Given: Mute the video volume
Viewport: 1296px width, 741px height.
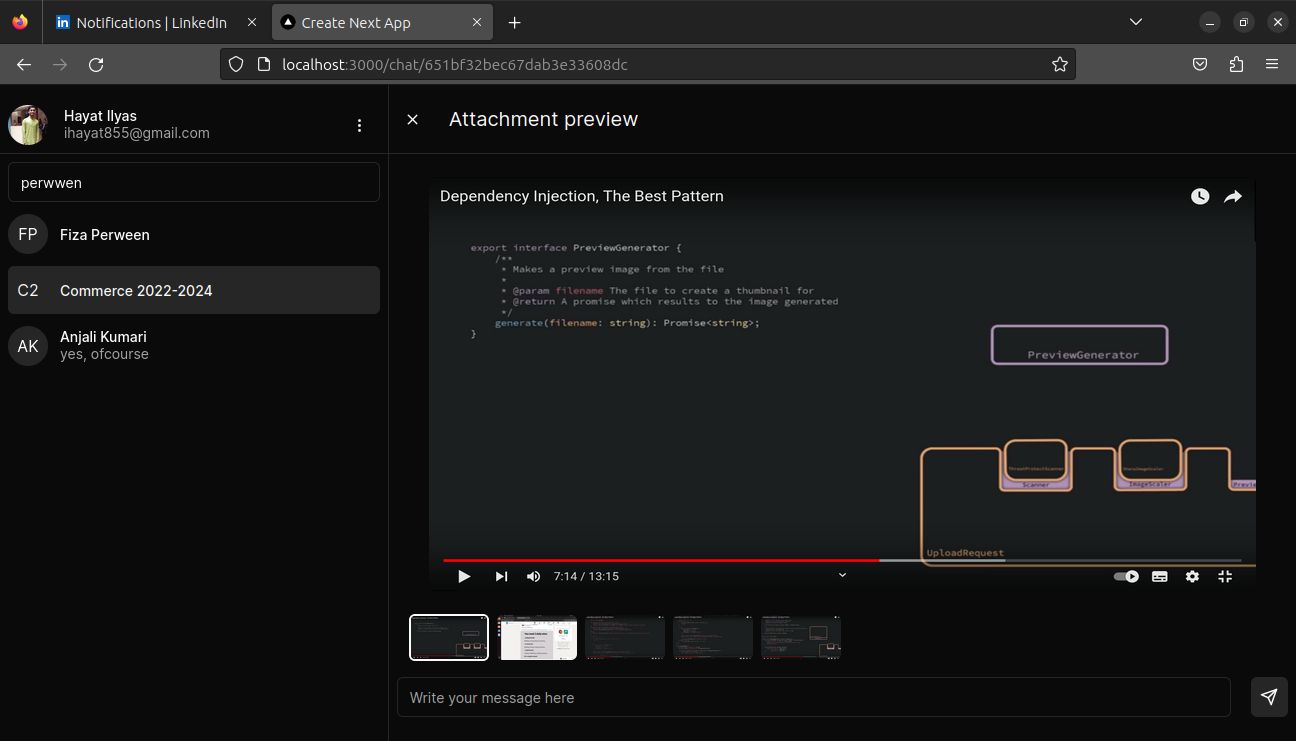Looking at the screenshot, I should tap(534, 576).
